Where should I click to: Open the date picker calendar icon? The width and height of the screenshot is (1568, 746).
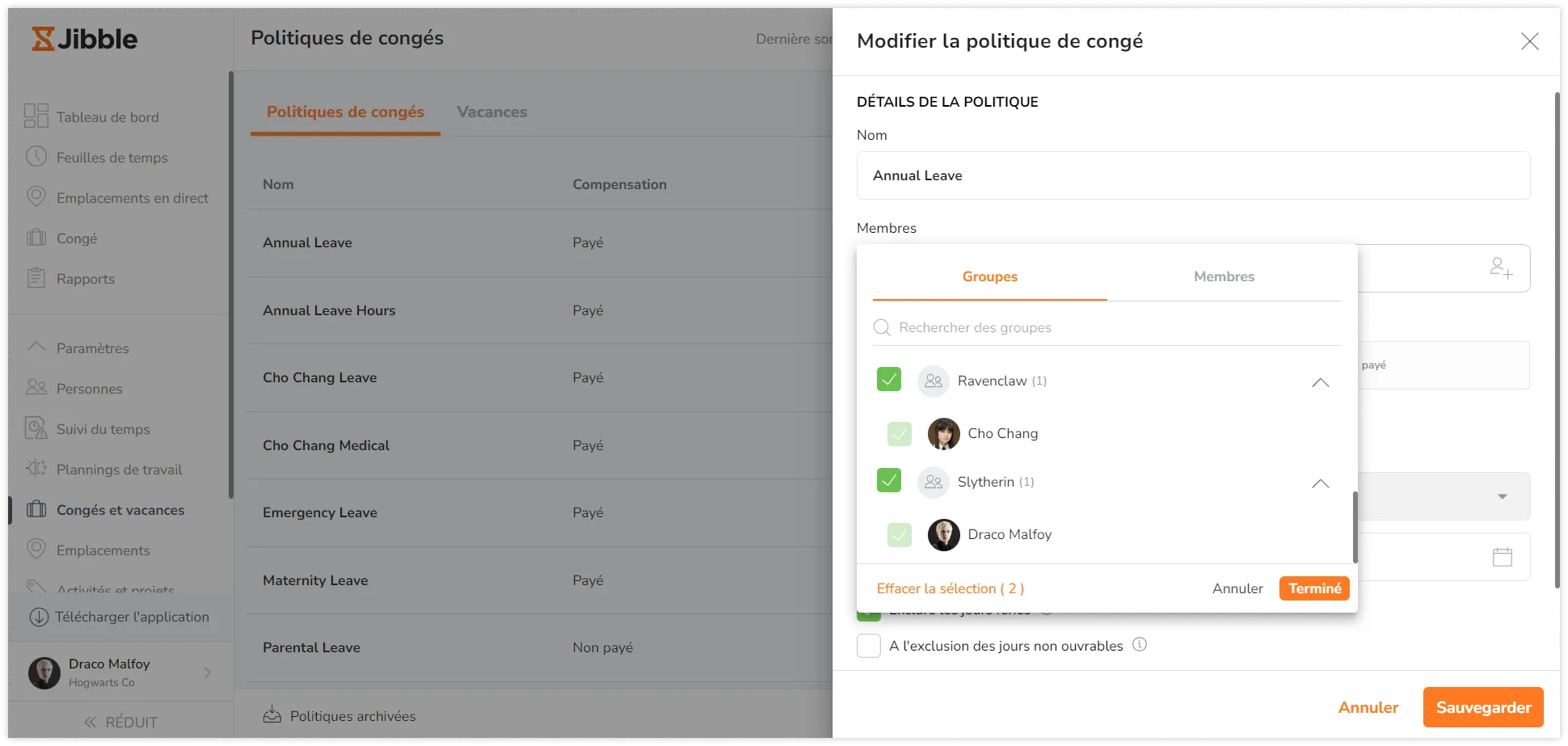point(1502,556)
